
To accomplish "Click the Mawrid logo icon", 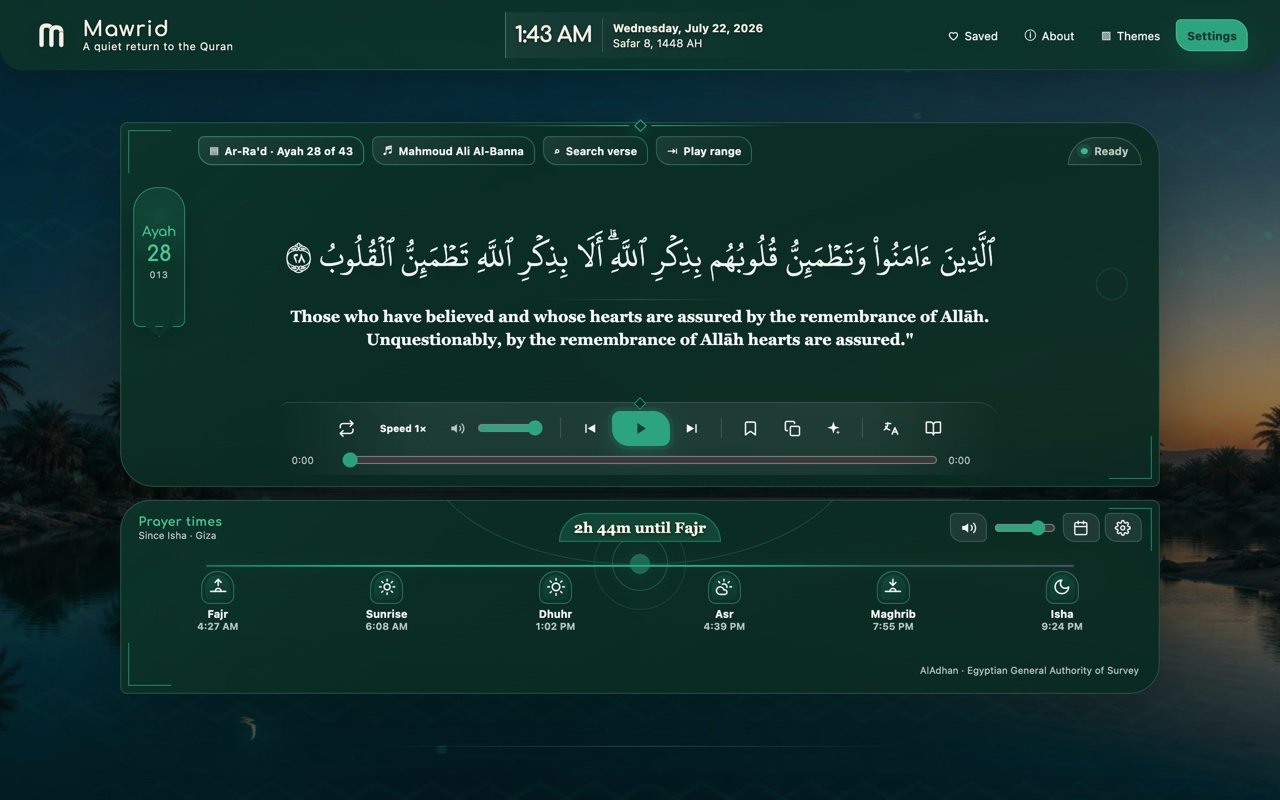I will 51,36.
